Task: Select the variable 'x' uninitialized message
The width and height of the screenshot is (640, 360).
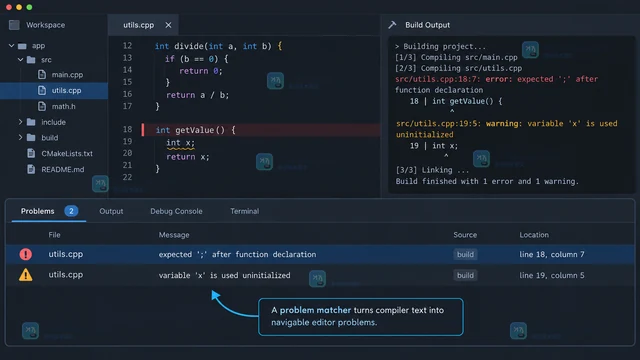Action: [224, 275]
